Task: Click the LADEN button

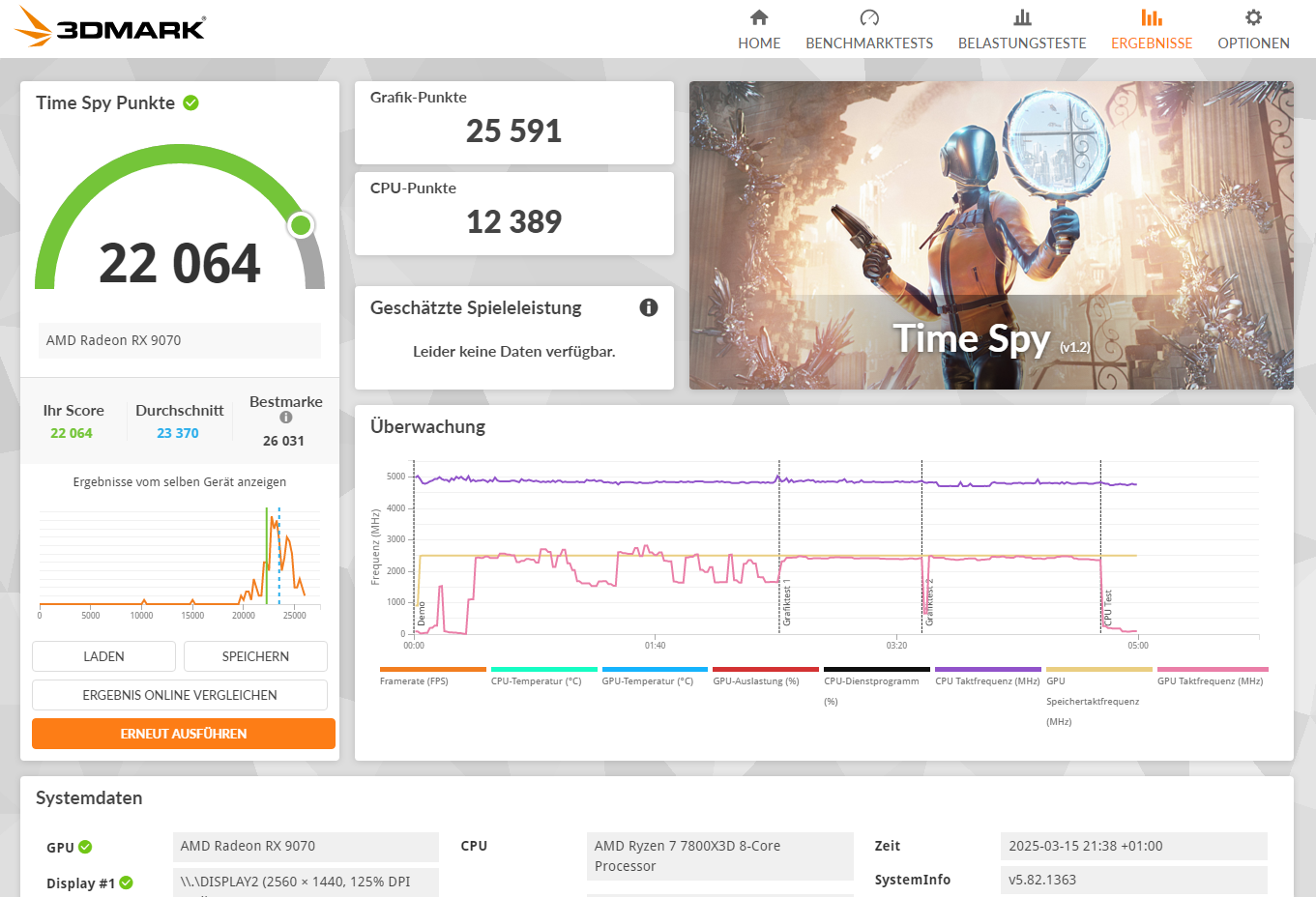Action: 103,656
